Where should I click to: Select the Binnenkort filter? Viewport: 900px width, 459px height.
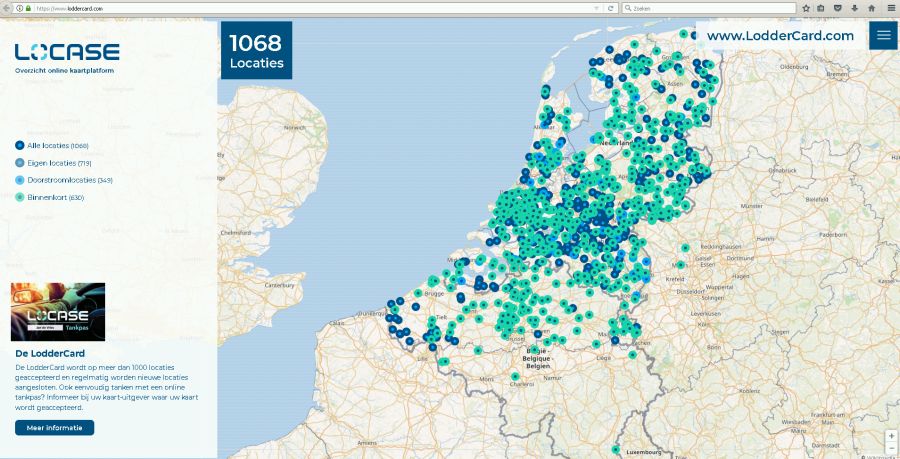tap(49, 197)
